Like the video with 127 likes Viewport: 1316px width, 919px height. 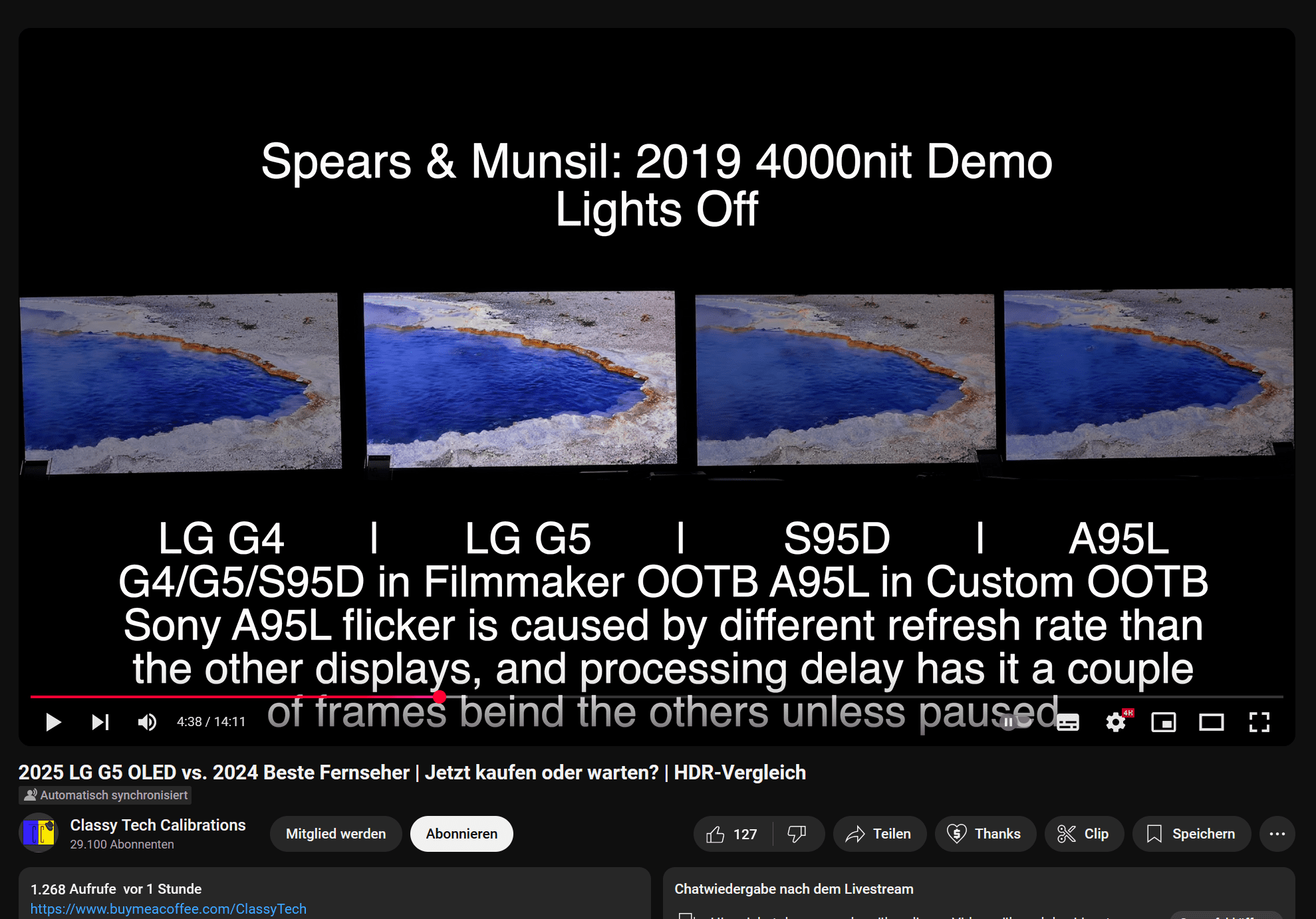(x=731, y=834)
